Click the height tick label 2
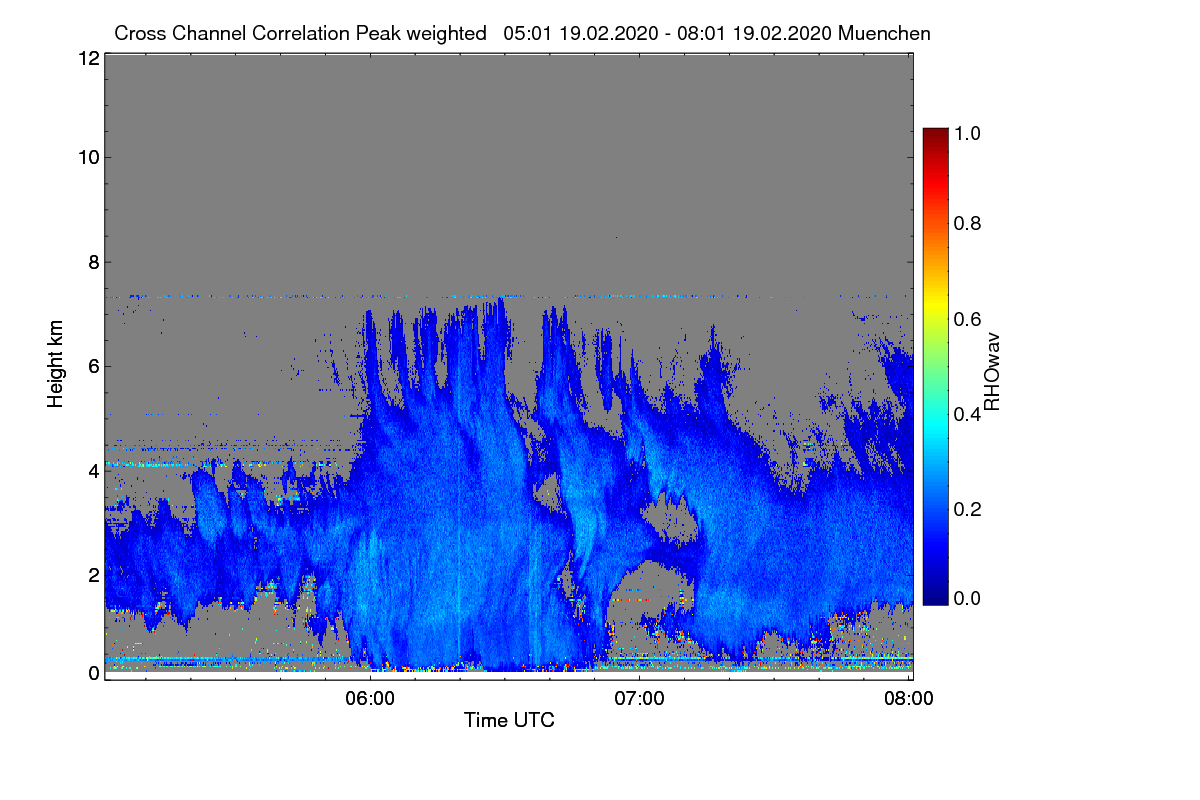 click(93, 575)
